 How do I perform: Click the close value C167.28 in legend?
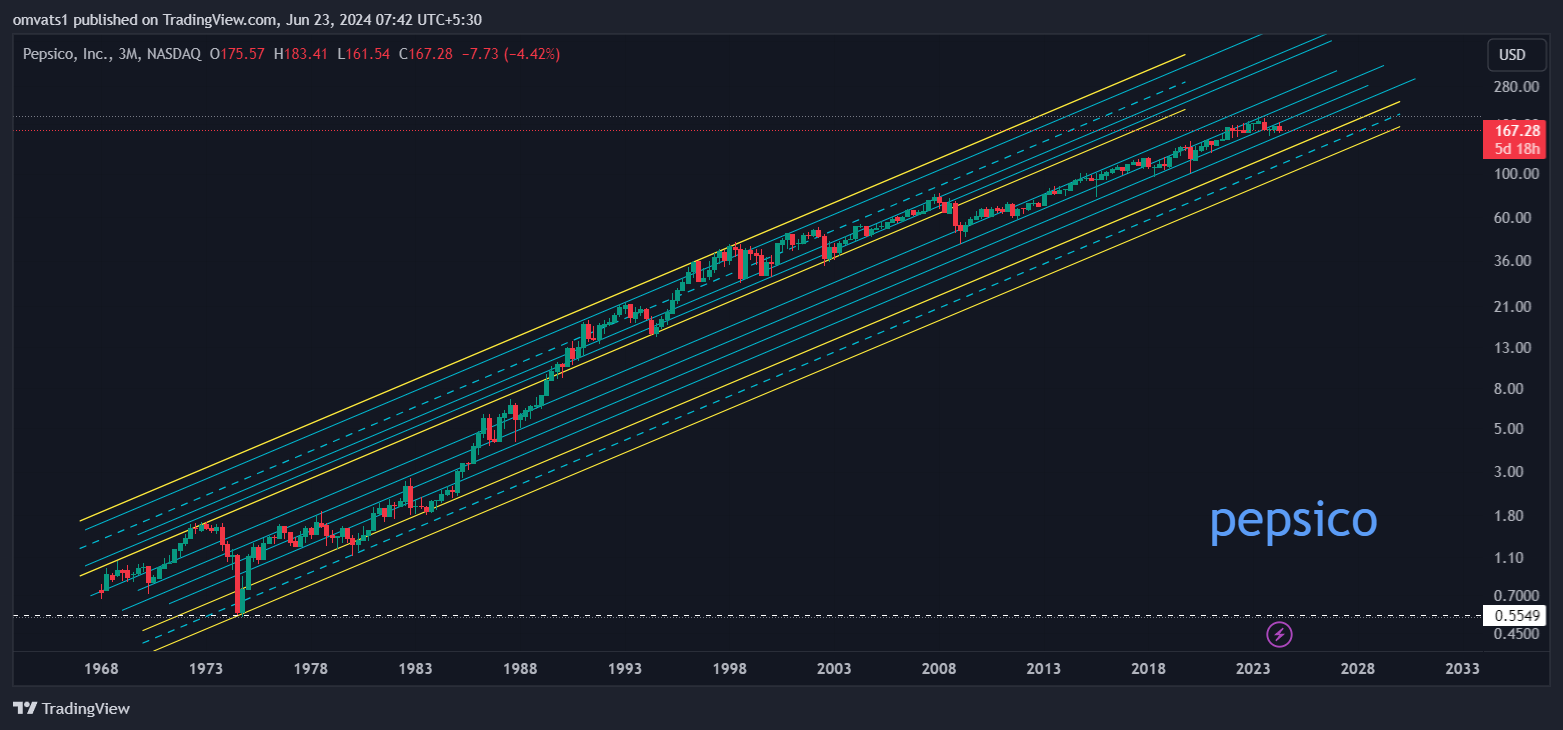coord(425,54)
